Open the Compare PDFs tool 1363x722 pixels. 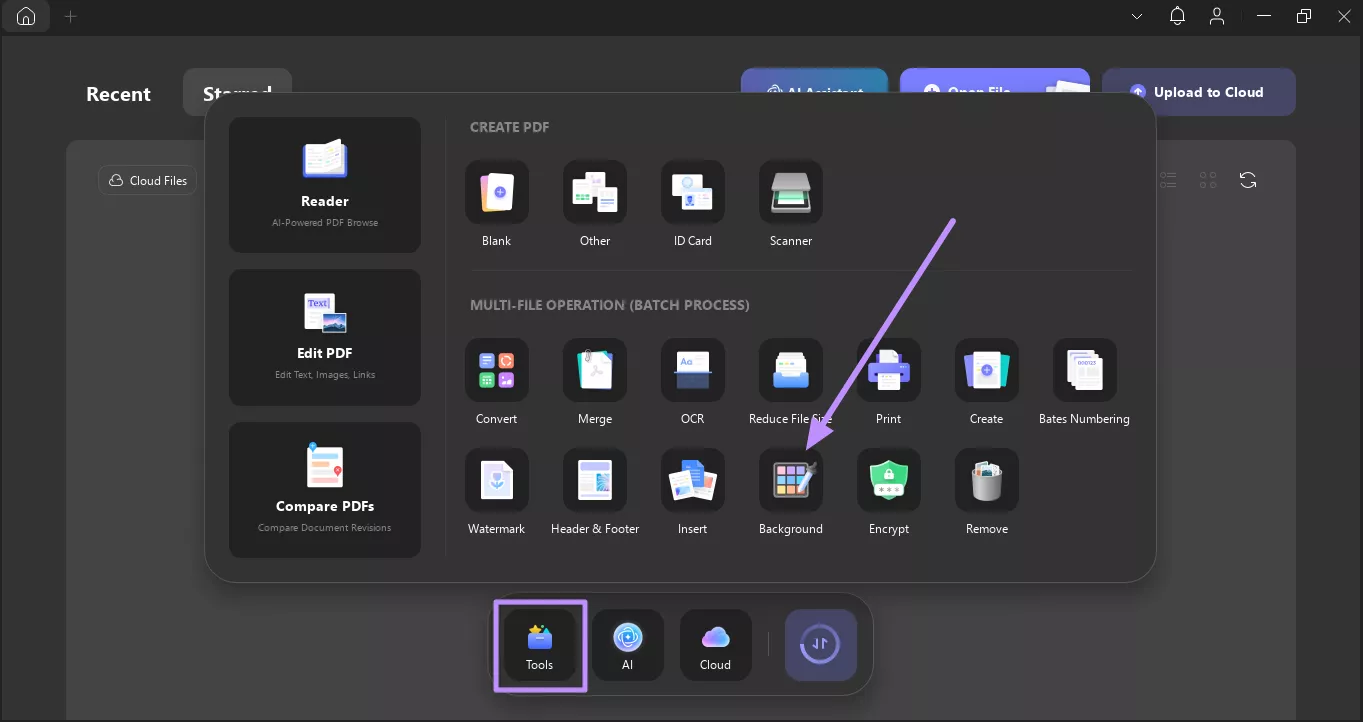click(x=324, y=490)
